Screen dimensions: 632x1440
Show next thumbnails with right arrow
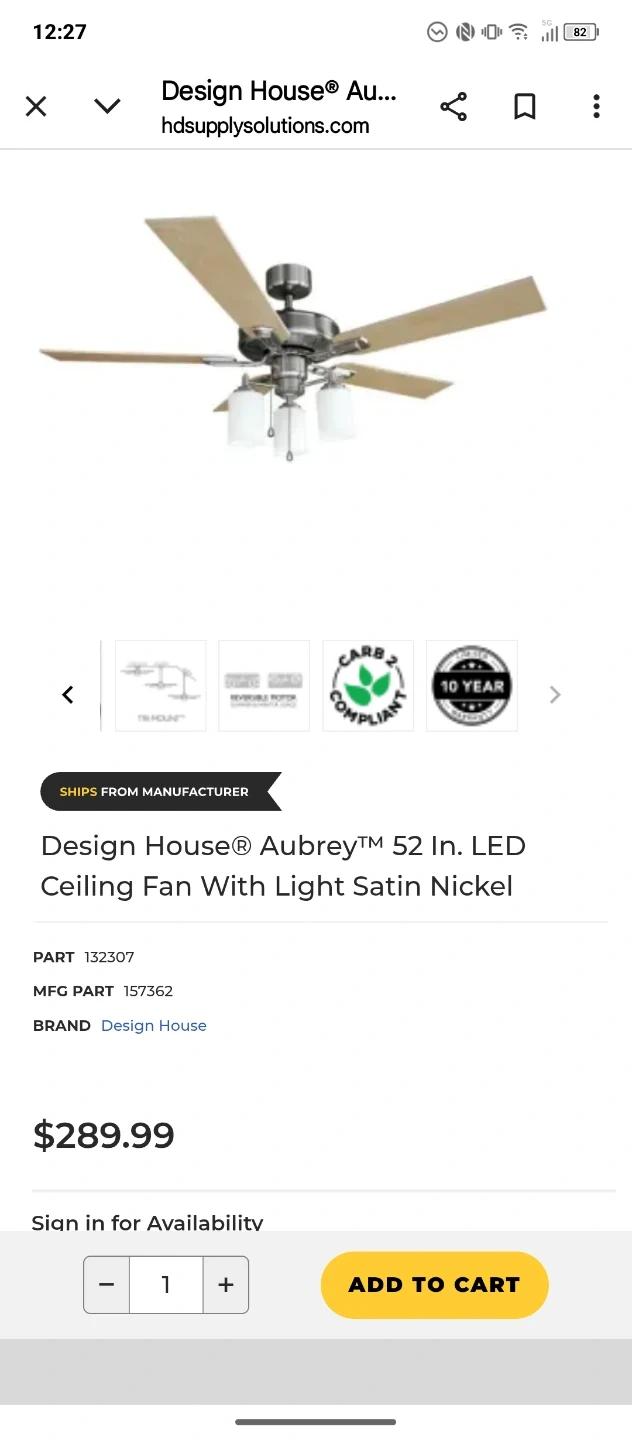pos(555,694)
